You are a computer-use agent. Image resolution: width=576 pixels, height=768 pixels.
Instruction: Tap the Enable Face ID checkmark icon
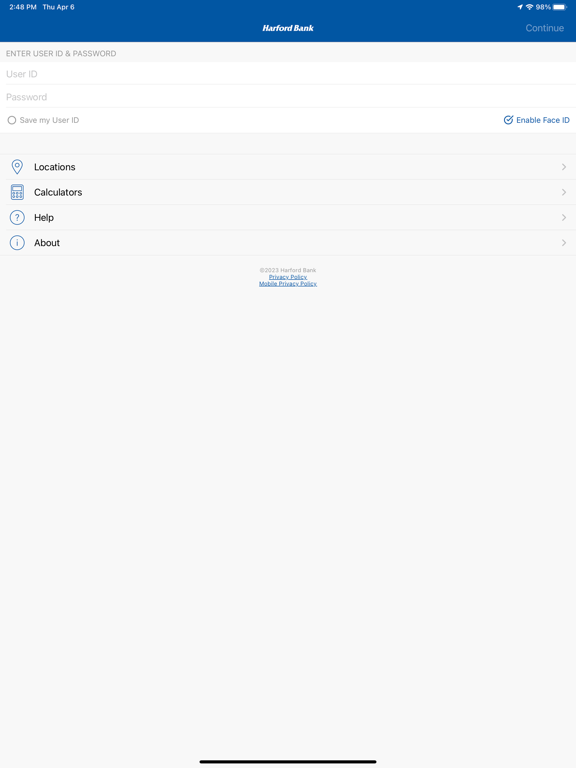[508, 120]
